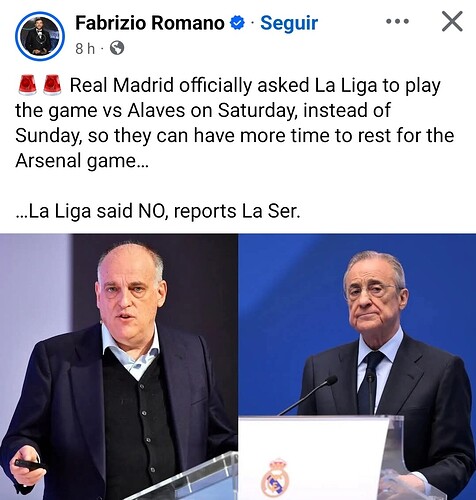
Task: Open the left photo of man in cardigan
Action: (x=119, y=367)
